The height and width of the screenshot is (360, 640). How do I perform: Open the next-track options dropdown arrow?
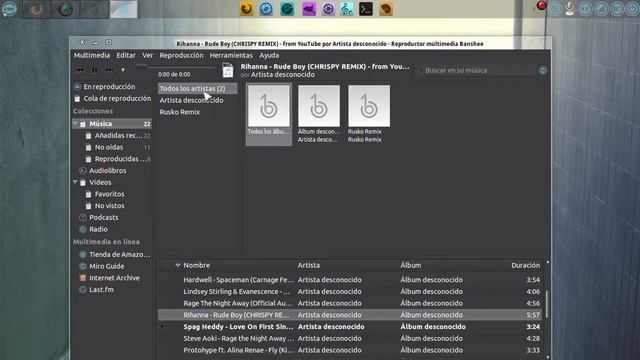[123, 70]
